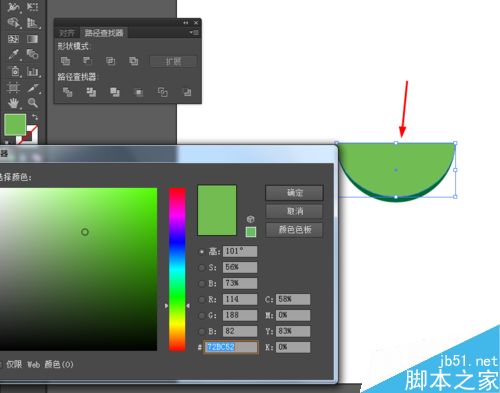Viewport: 500px width, 393px height.
Task: Click Outline pathfinder icon
Action: pos(162,92)
